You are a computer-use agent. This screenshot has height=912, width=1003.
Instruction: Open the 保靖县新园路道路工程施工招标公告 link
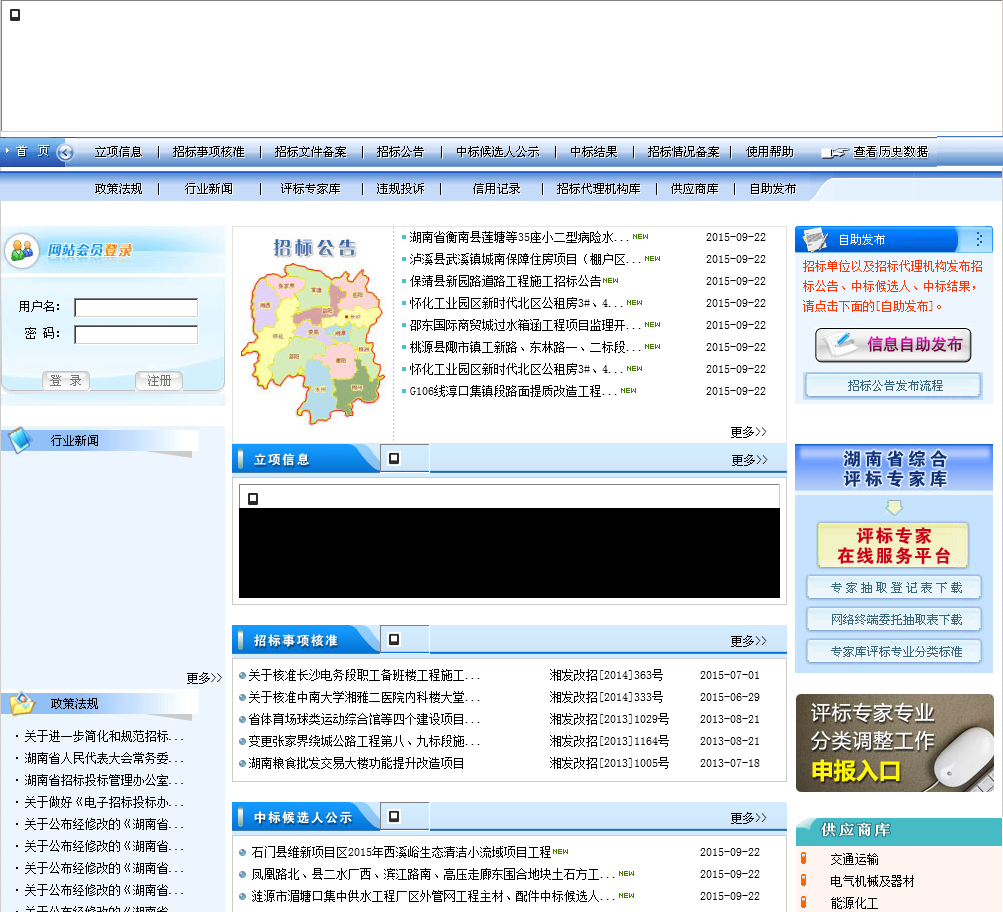coord(505,281)
